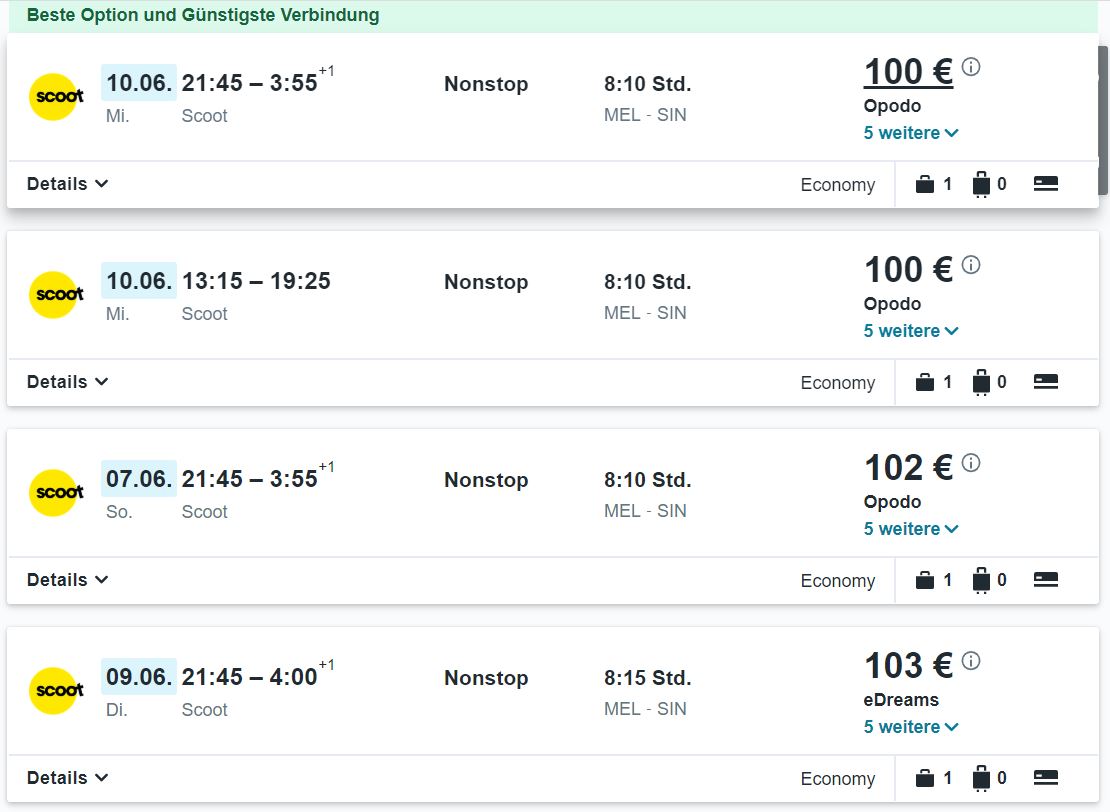Click checked luggage icon in 09.06. flight row
The height and width of the screenshot is (812, 1110).
(x=981, y=778)
